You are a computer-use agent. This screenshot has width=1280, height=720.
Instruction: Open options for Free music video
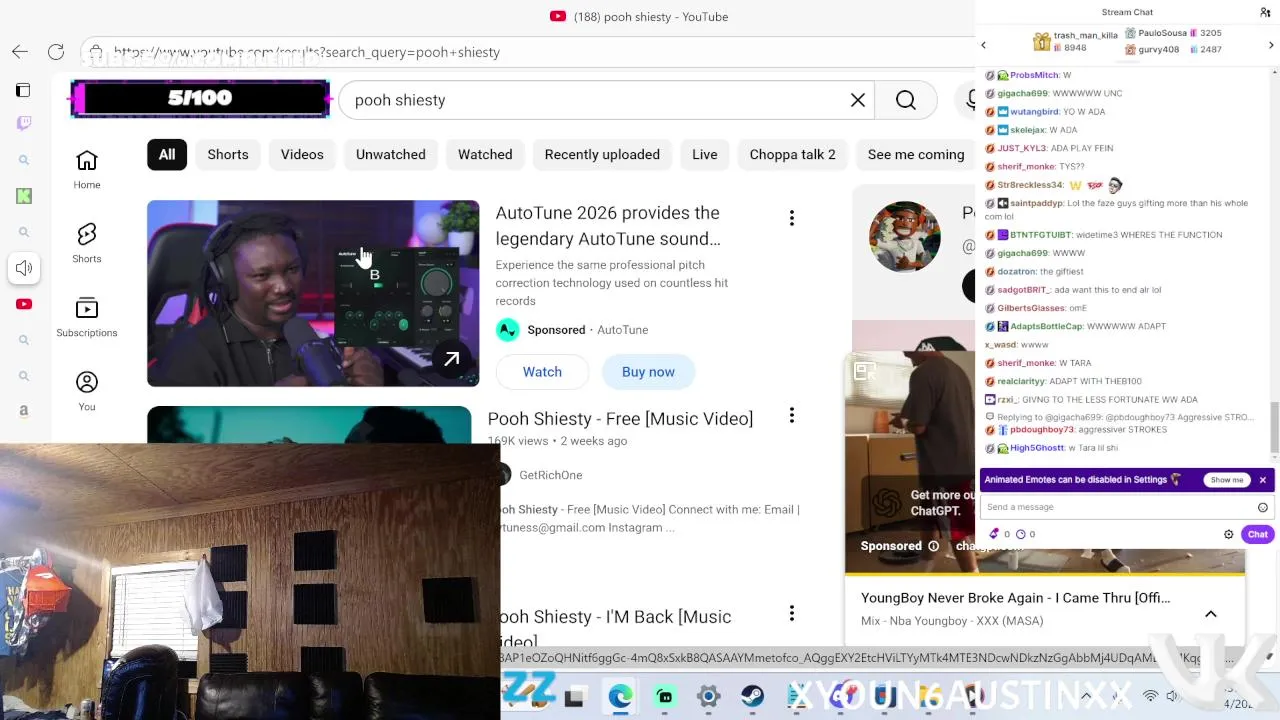click(791, 415)
